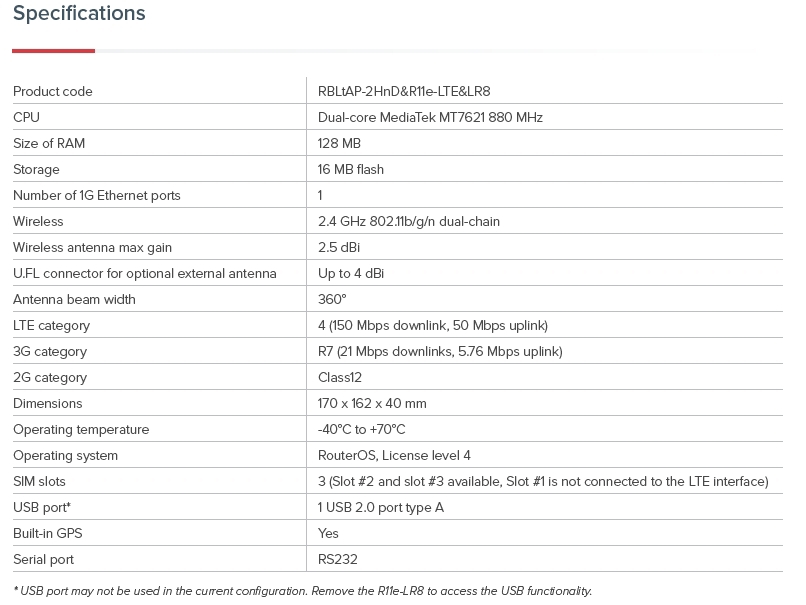806x605 pixels.
Task: Click the SIM slots value text
Action: click(543, 482)
